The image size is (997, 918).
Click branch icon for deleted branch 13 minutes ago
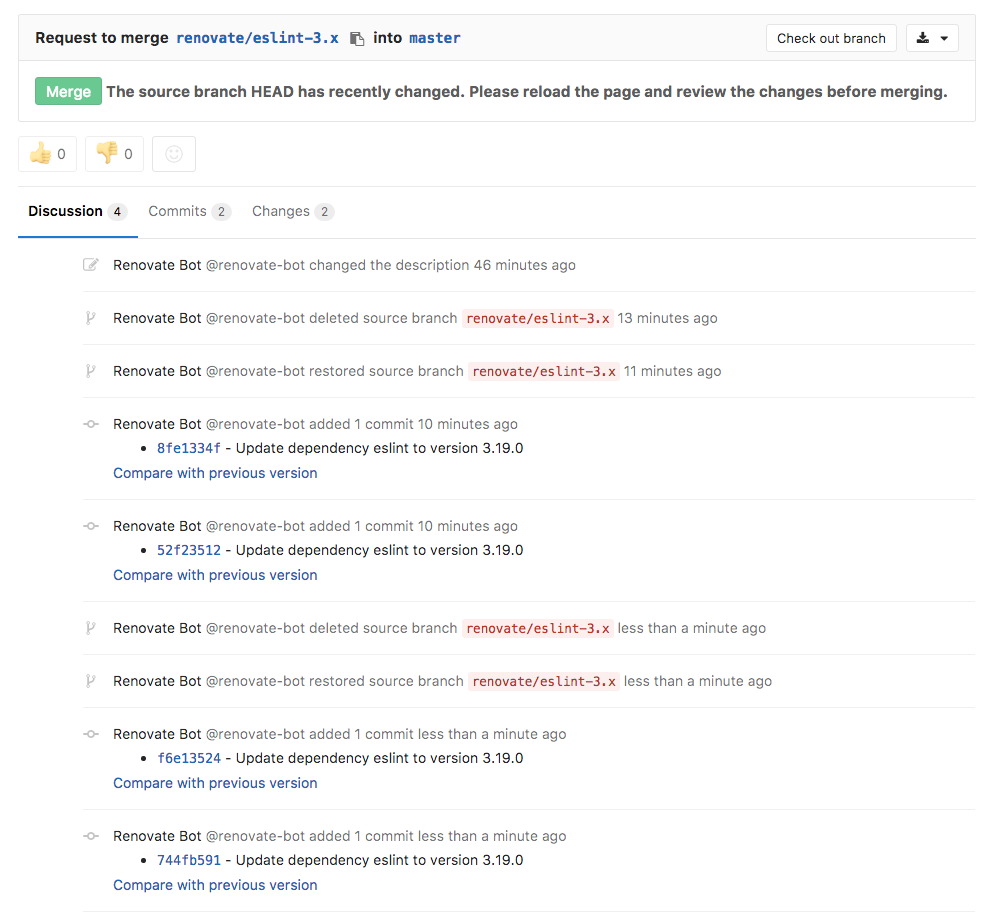[91, 318]
